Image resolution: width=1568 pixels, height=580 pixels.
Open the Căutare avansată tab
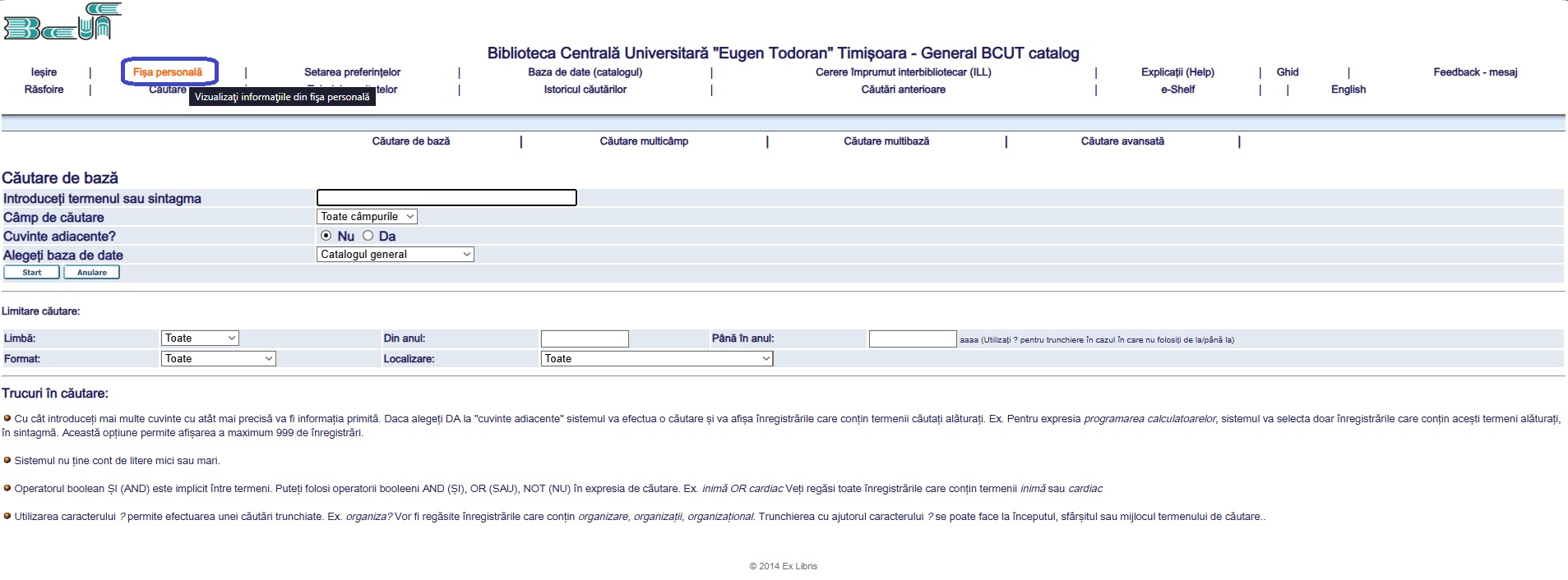[x=1122, y=141]
